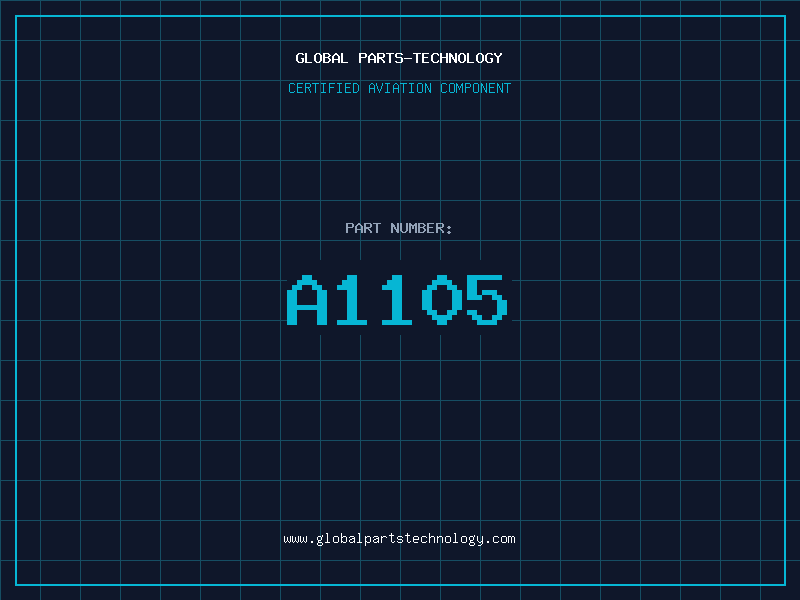Click the GLOBAL PARTS-TECHNOLOGY heading

399,58
